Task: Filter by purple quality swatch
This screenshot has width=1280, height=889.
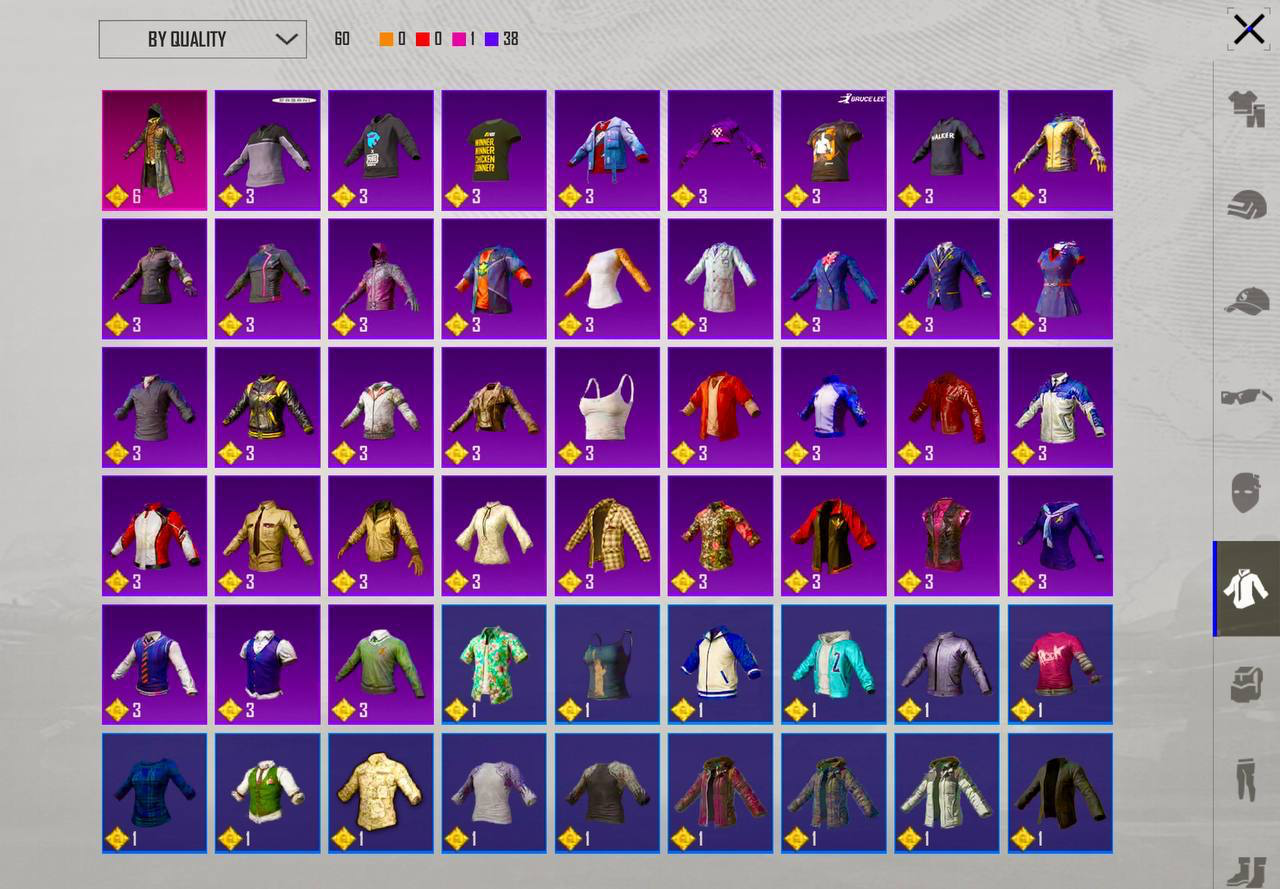Action: [x=491, y=39]
